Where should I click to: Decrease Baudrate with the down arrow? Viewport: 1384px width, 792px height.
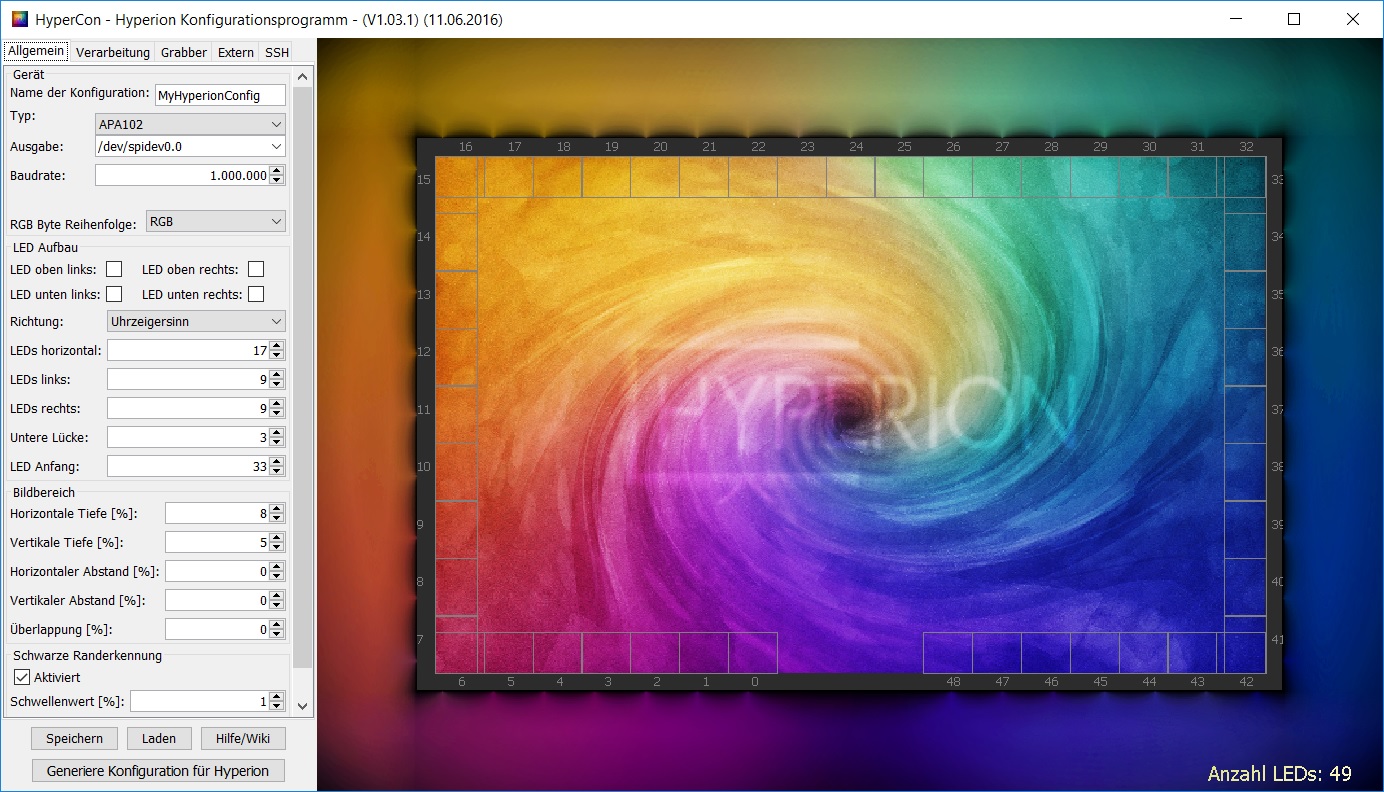pos(277,180)
